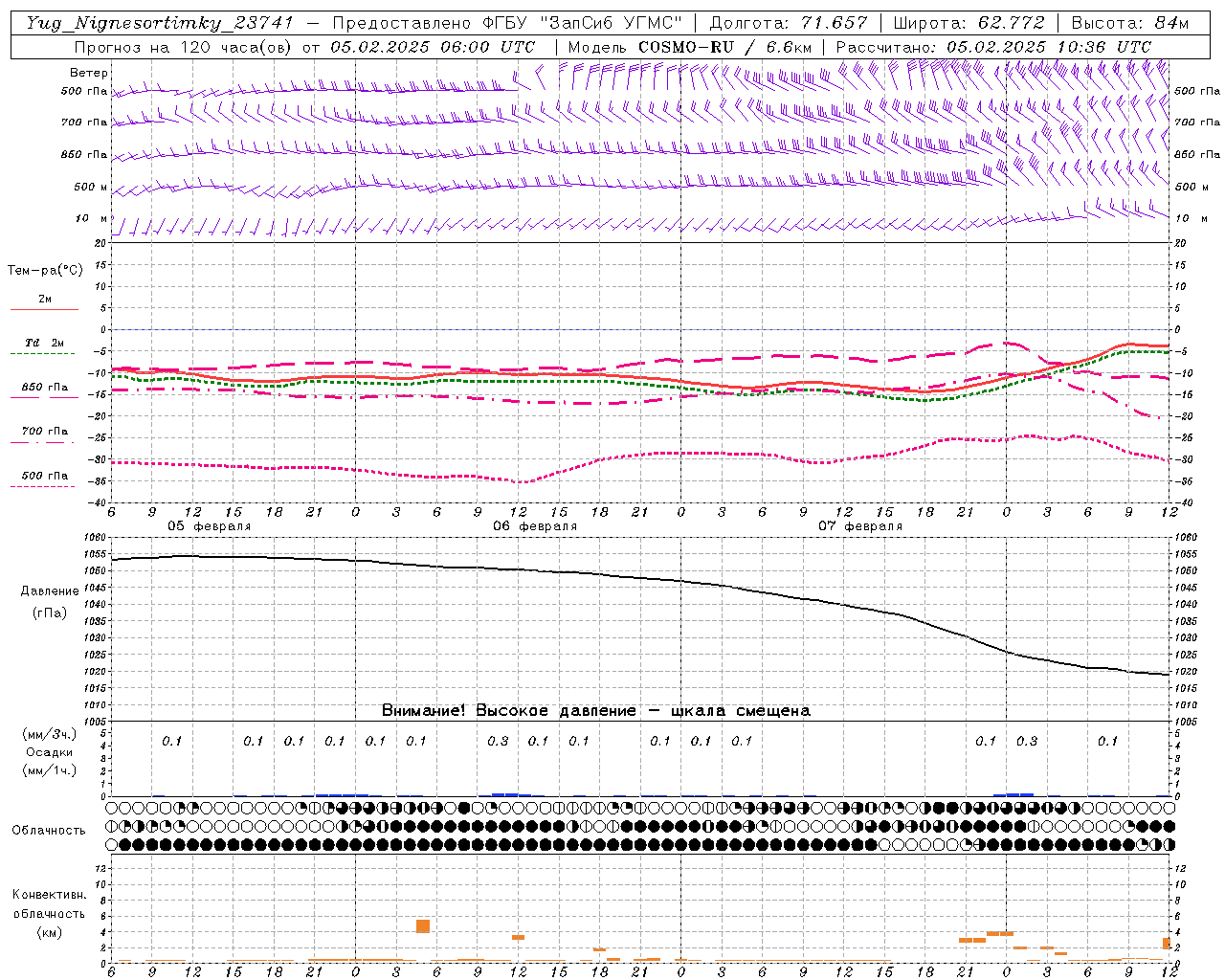Click the 'Td 2м' dew point legend entry
This screenshot has width=1225, height=980.
coord(44,343)
